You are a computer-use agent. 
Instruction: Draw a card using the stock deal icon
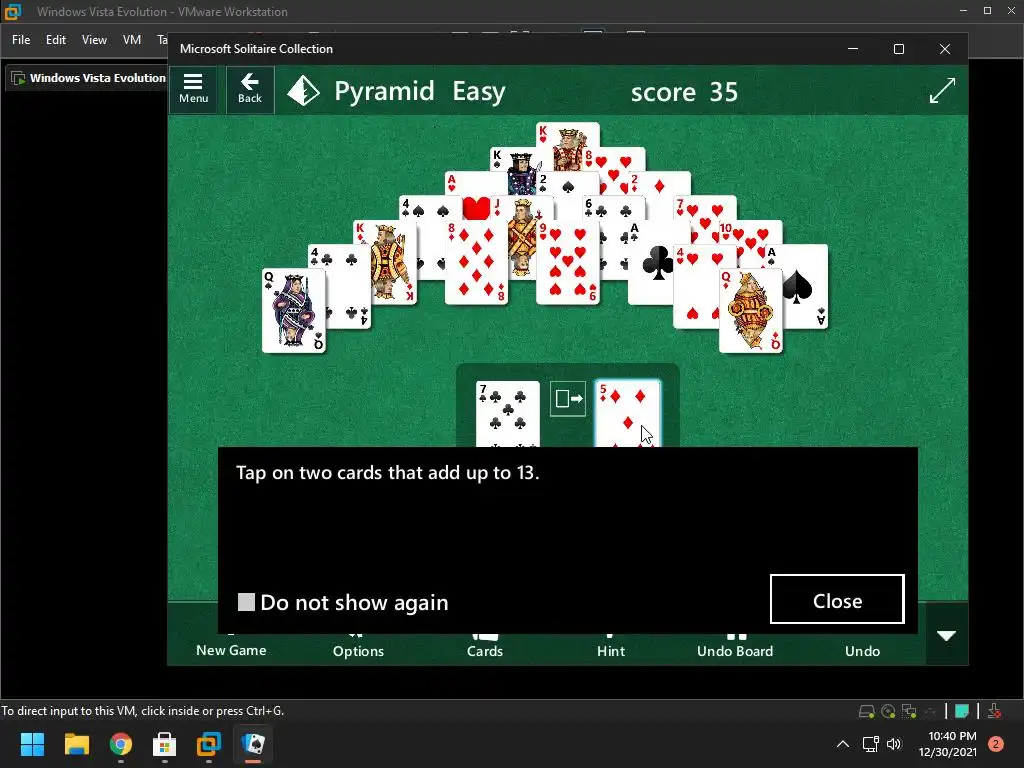tap(568, 398)
